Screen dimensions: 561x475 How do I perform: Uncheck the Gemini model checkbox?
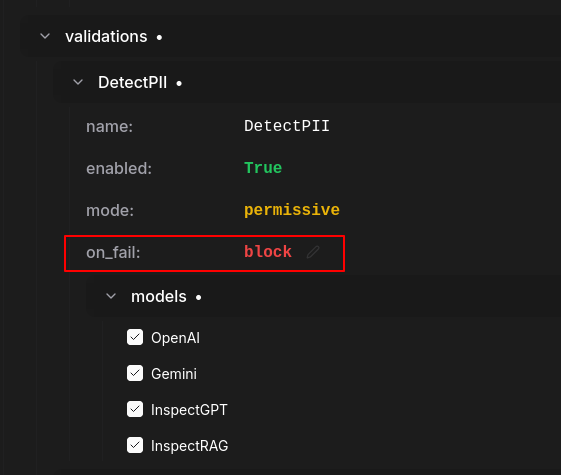135,373
